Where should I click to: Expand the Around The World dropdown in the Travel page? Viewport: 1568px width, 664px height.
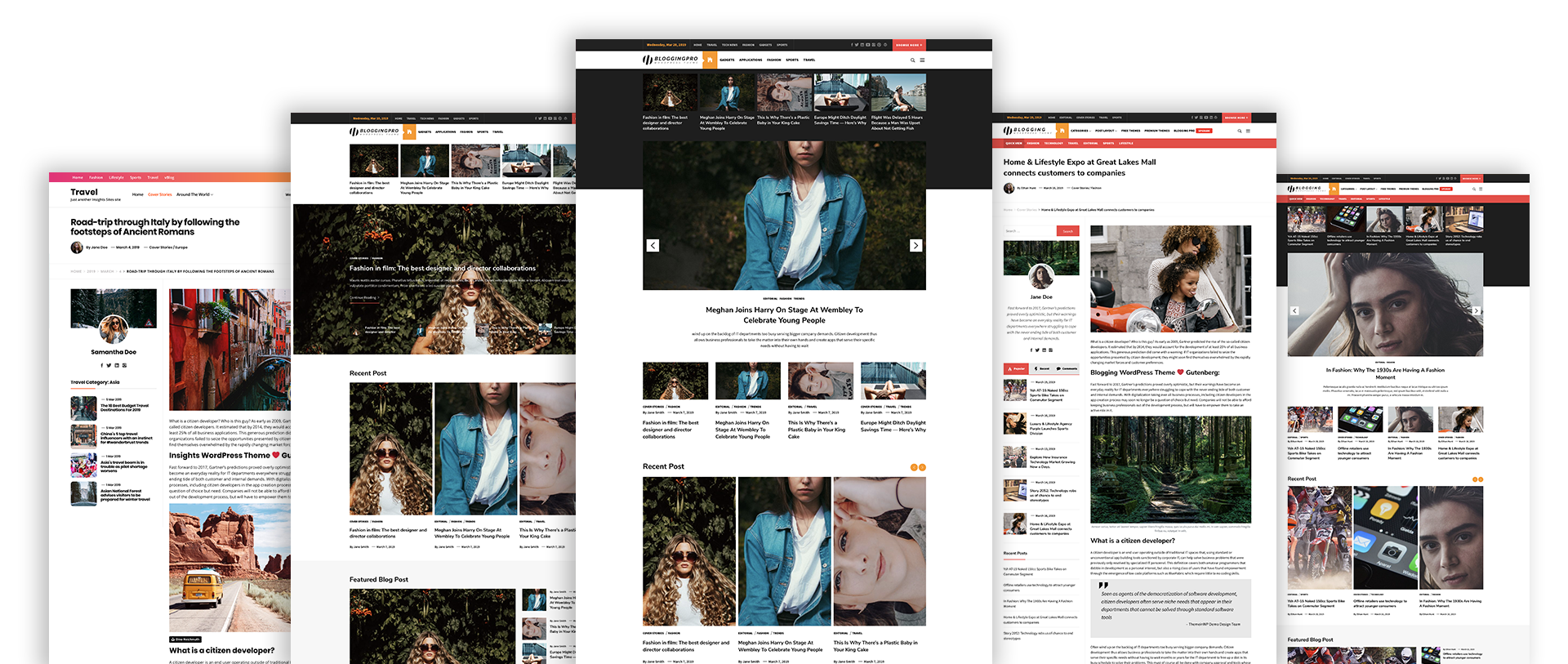click(195, 194)
